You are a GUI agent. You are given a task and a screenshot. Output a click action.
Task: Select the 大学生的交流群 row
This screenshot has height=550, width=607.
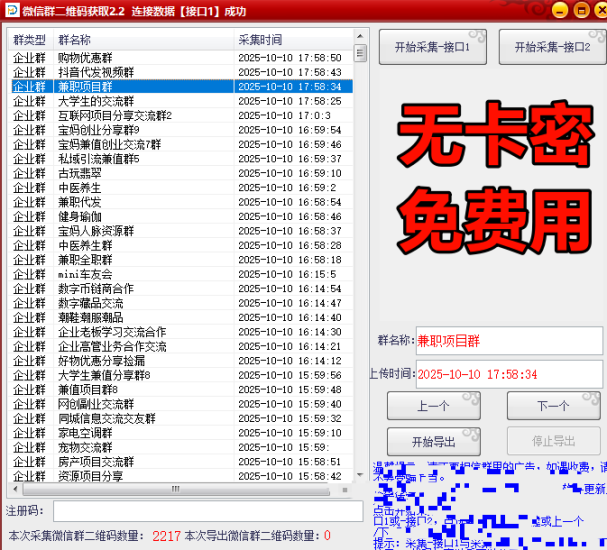tap(180, 101)
